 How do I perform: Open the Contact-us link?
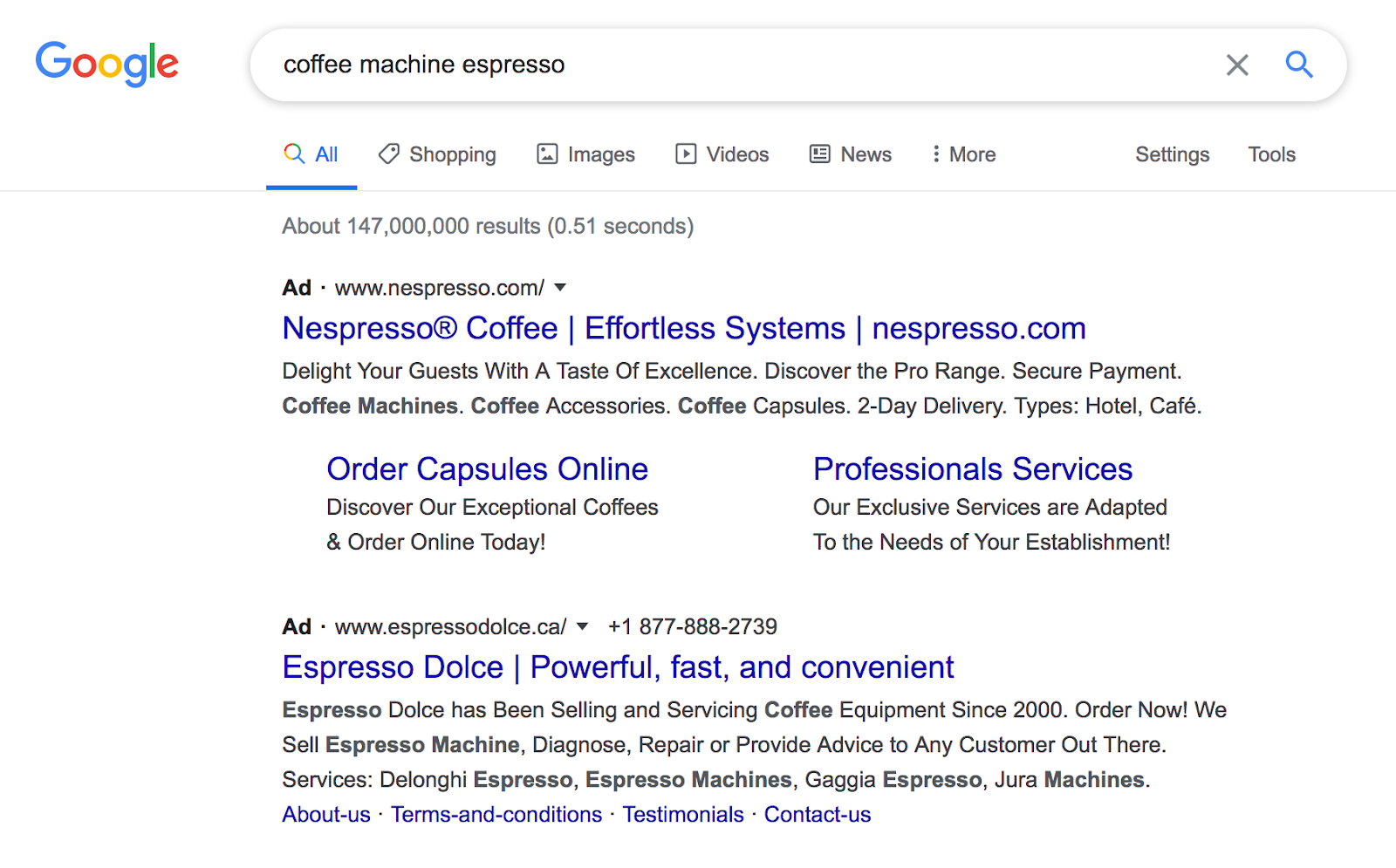(x=818, y=814)
